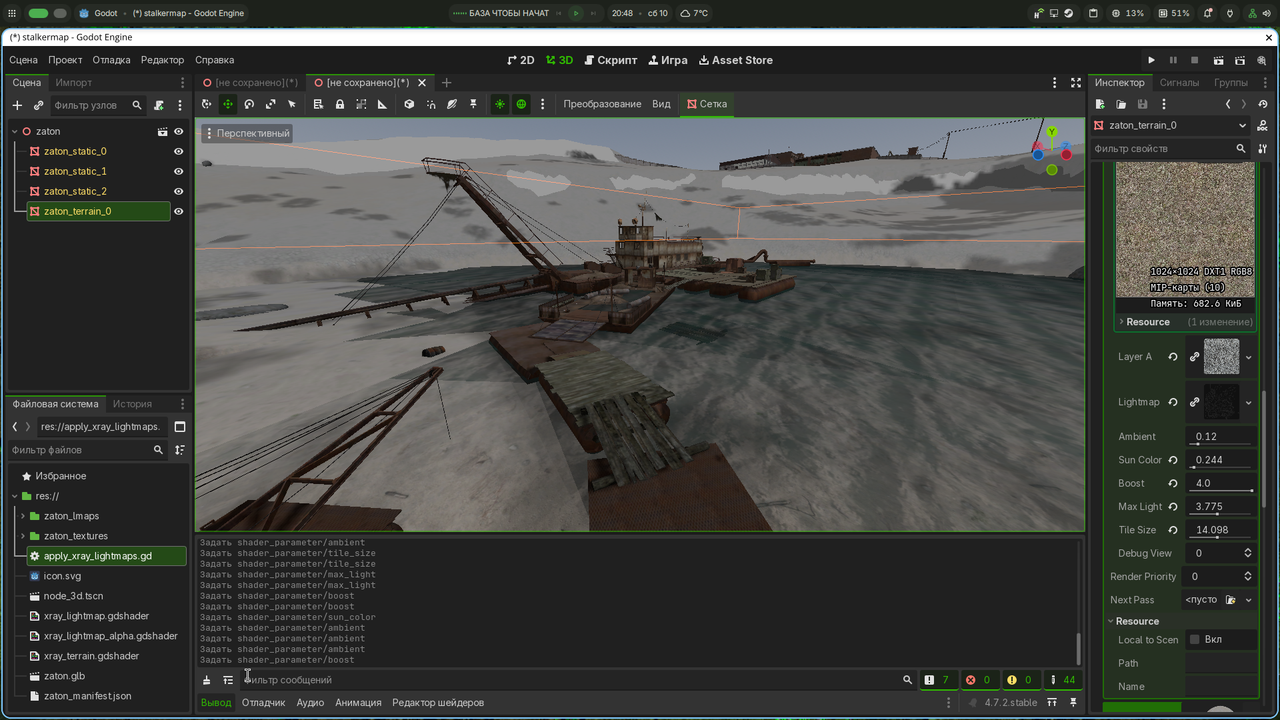Open the Проект menu
Viewport: 1280px width, 720px height.
[65, 60]
